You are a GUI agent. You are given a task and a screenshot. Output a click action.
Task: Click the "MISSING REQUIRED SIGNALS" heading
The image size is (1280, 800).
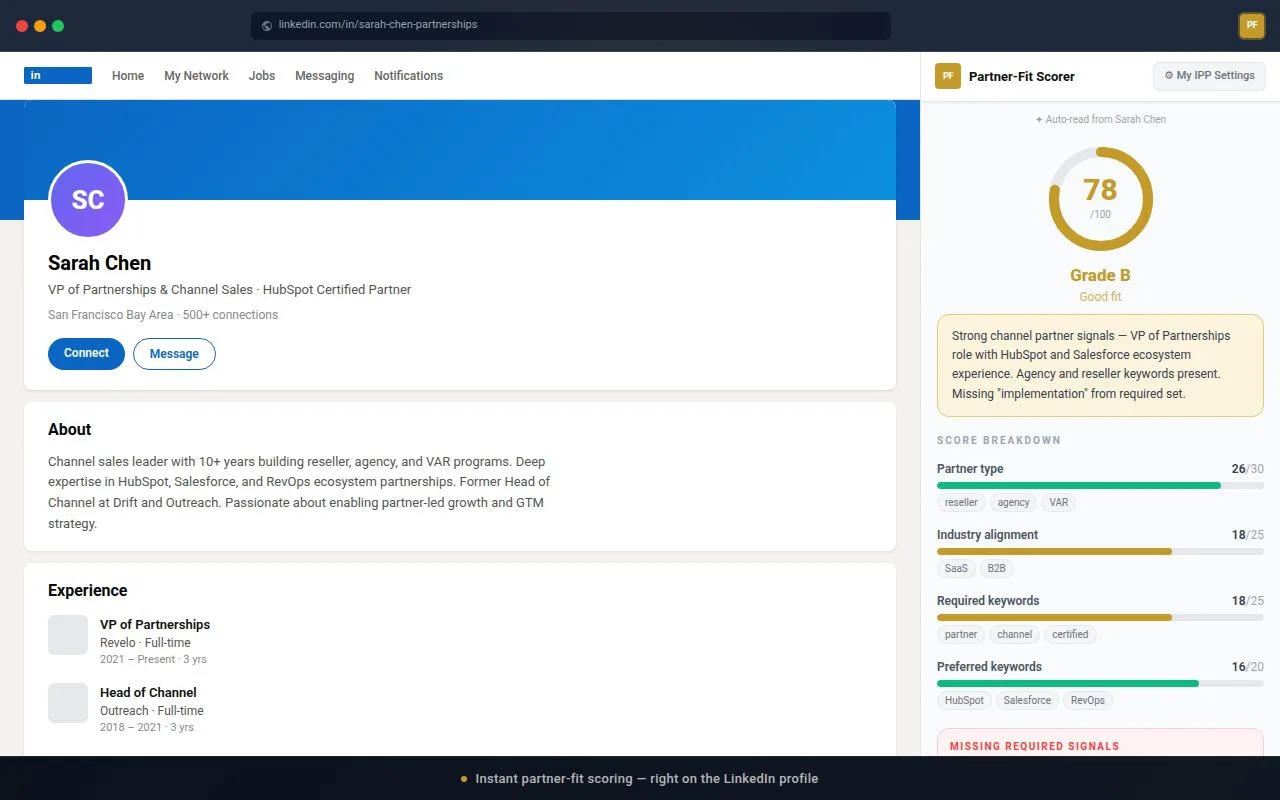[1034, 746]
